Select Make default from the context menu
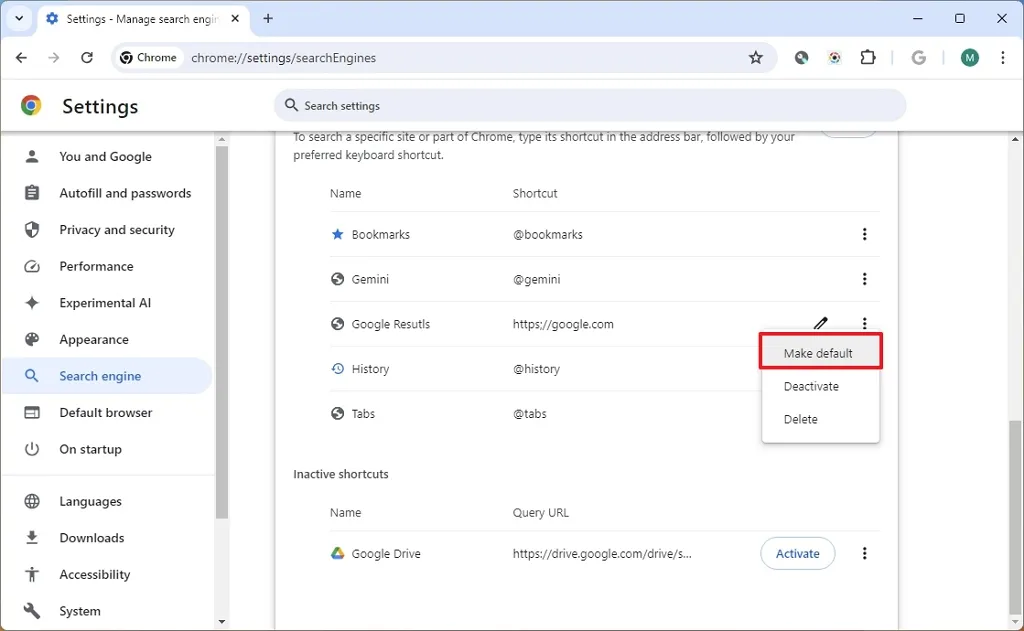Viewport: 1024px width, 631px height. 820,352
